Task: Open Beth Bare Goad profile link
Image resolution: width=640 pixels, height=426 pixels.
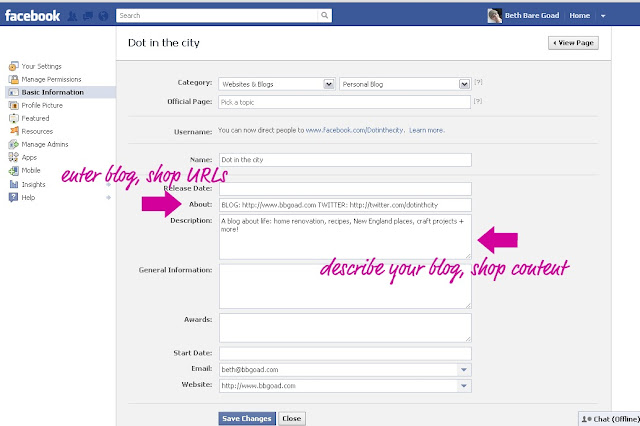Action: [532, 16]
